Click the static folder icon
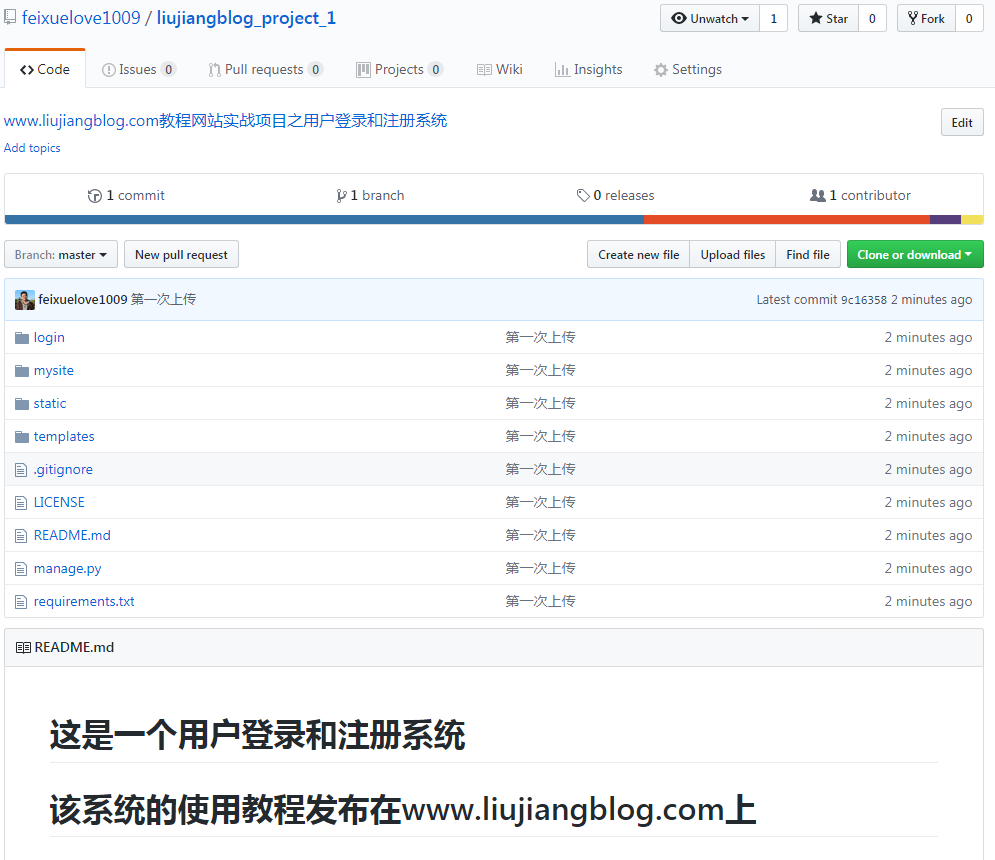The width and height of the screenshot is (995, 860). (x=22, y=404)
